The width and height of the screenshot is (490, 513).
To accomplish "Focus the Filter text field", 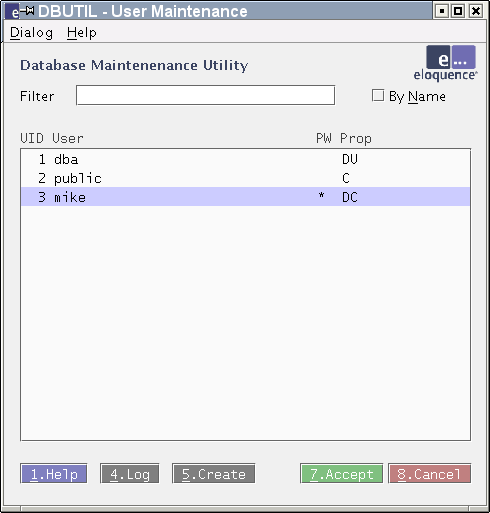I will coord(205,95).
